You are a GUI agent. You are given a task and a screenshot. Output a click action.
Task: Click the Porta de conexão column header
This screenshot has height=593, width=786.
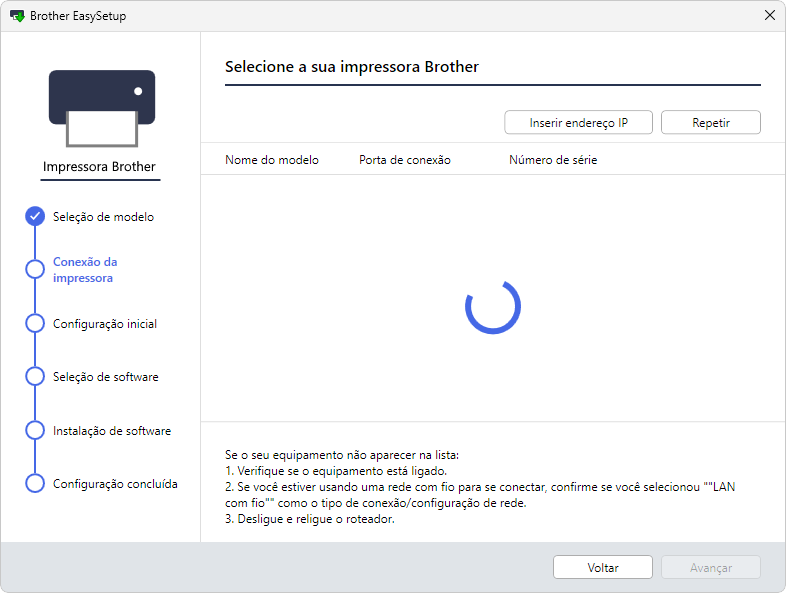tap(405, 160)
